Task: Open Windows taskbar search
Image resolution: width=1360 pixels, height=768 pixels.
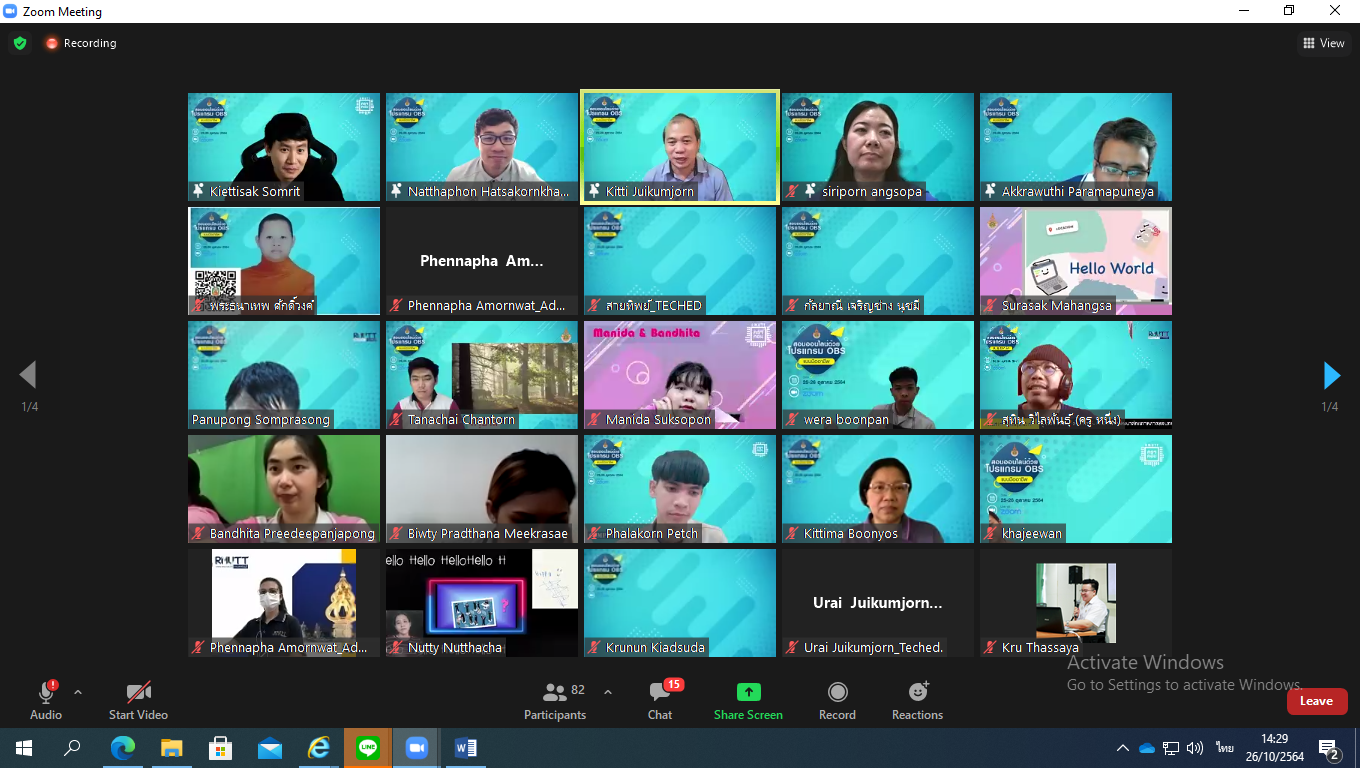Action: (72, 747)
